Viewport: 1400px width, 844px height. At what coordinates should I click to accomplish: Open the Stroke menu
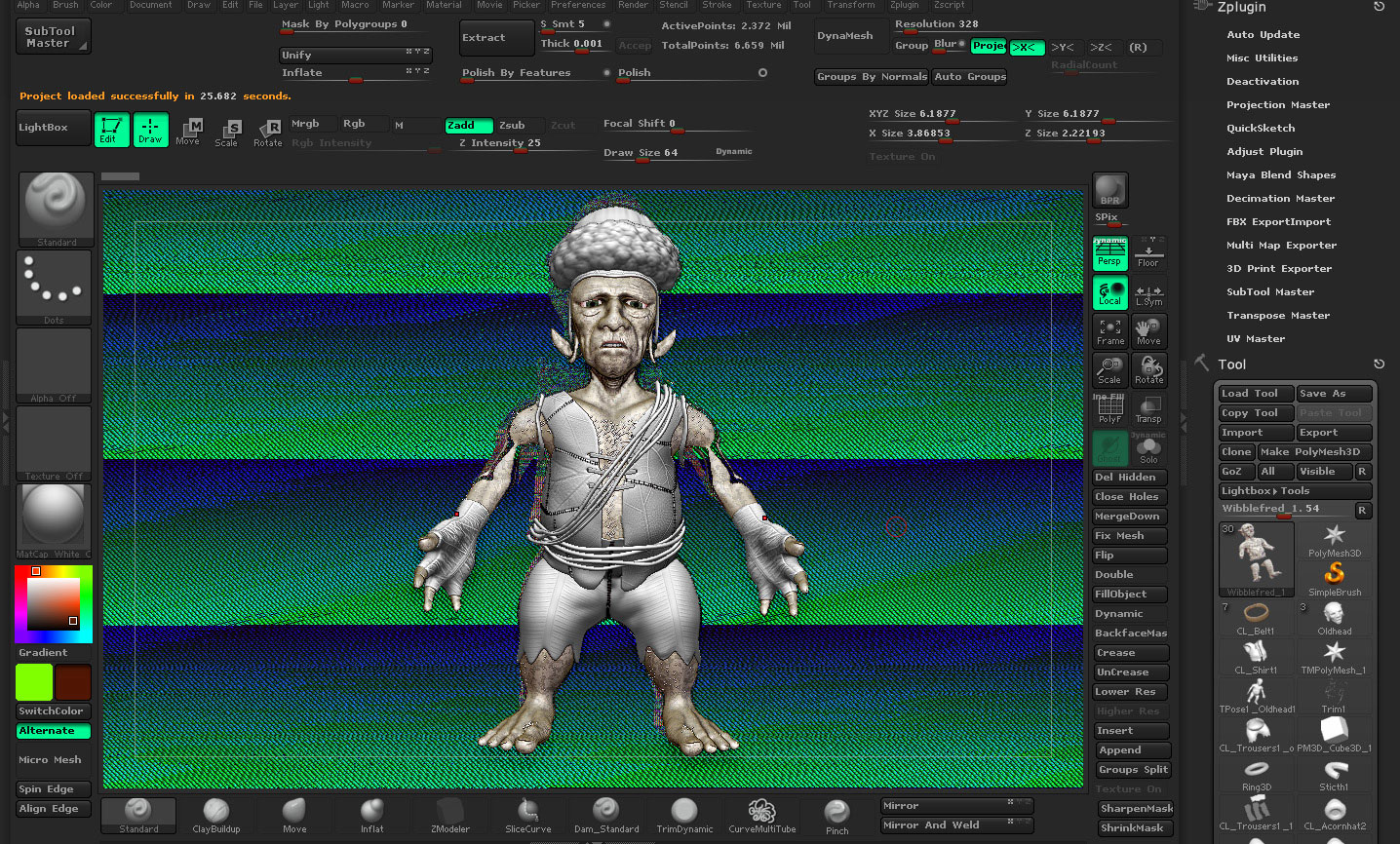717,5
